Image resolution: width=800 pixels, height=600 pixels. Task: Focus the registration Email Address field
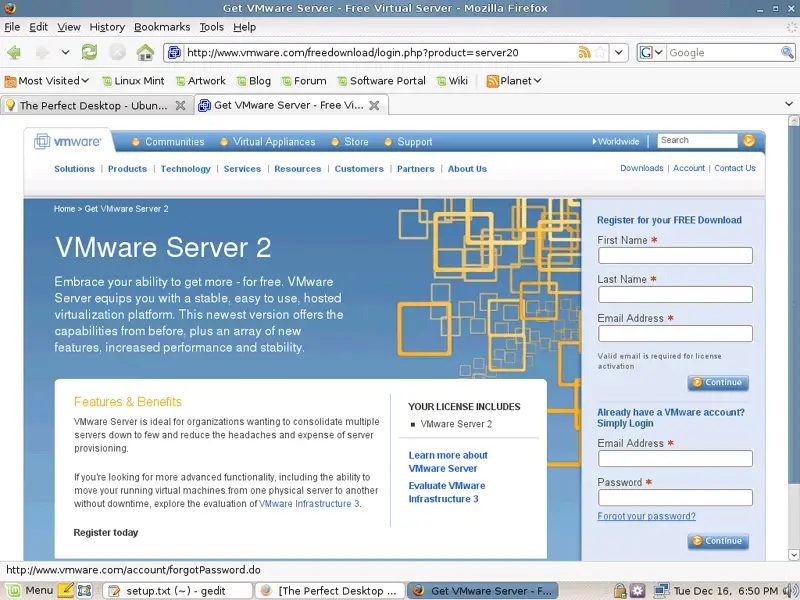tap(675, 334)
